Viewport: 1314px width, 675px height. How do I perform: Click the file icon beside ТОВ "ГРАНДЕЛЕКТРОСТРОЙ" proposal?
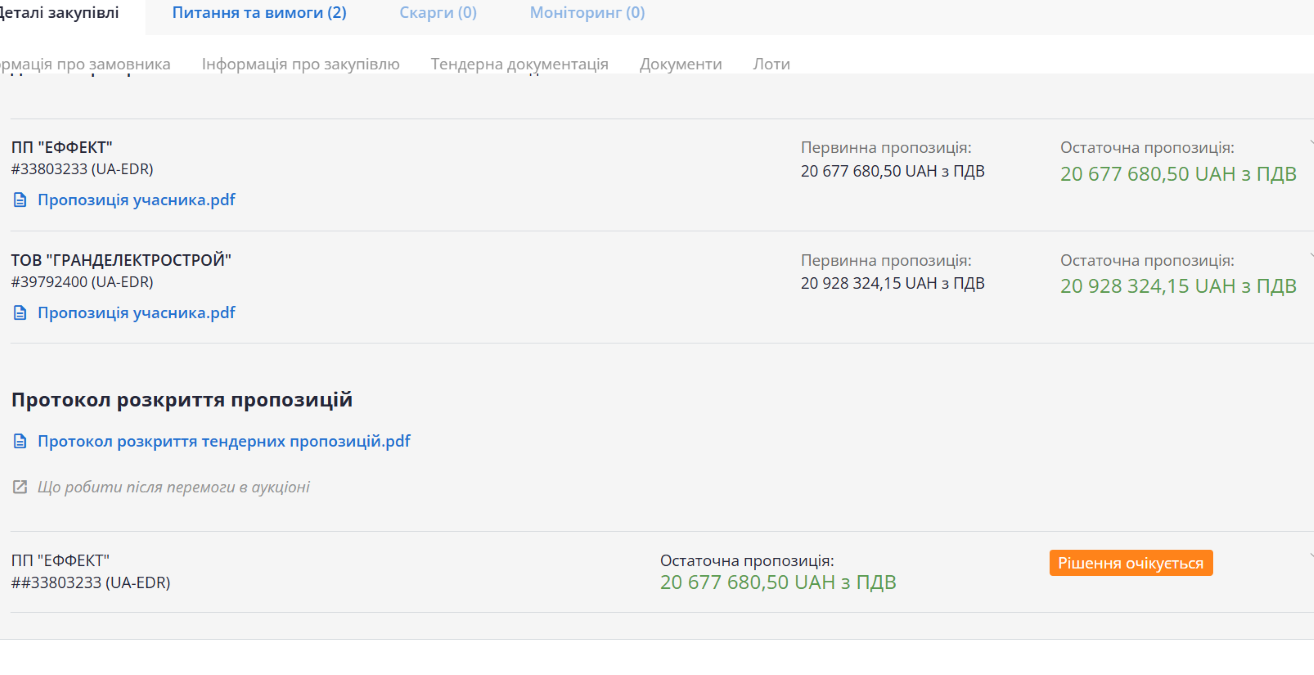click(20, 313)
